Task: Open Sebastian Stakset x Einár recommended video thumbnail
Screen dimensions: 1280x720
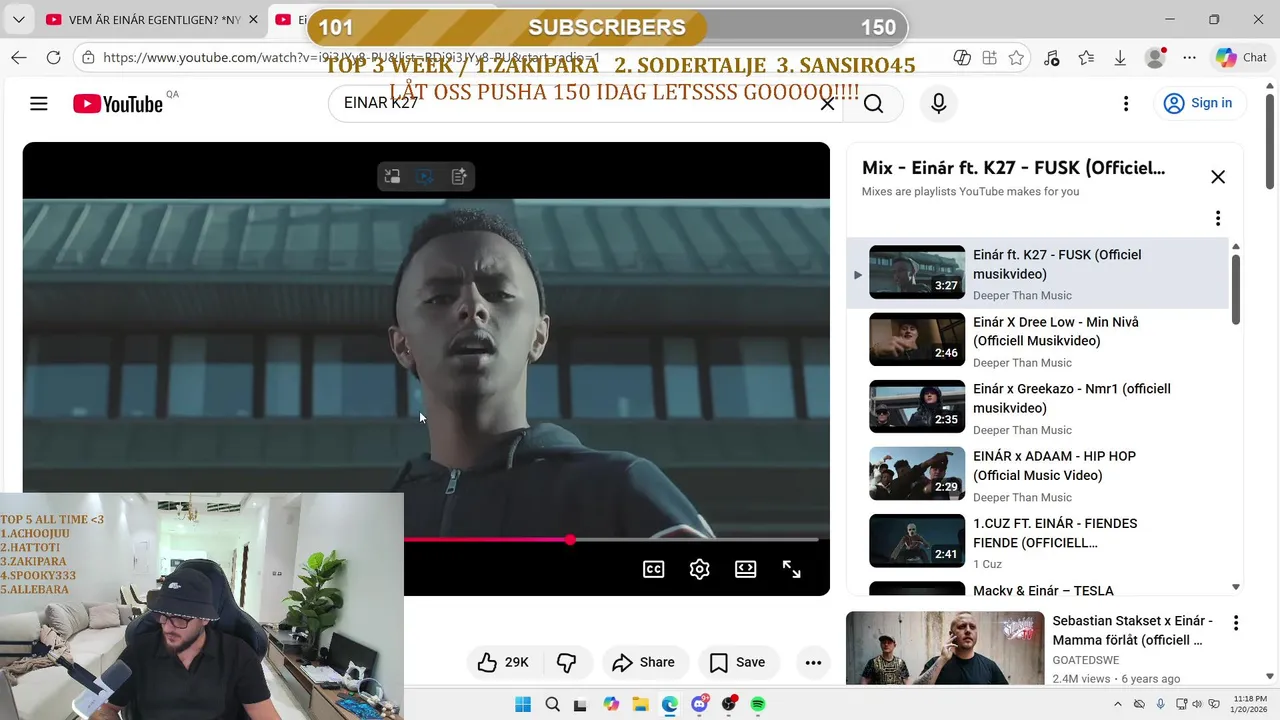Action: point(945,648)
